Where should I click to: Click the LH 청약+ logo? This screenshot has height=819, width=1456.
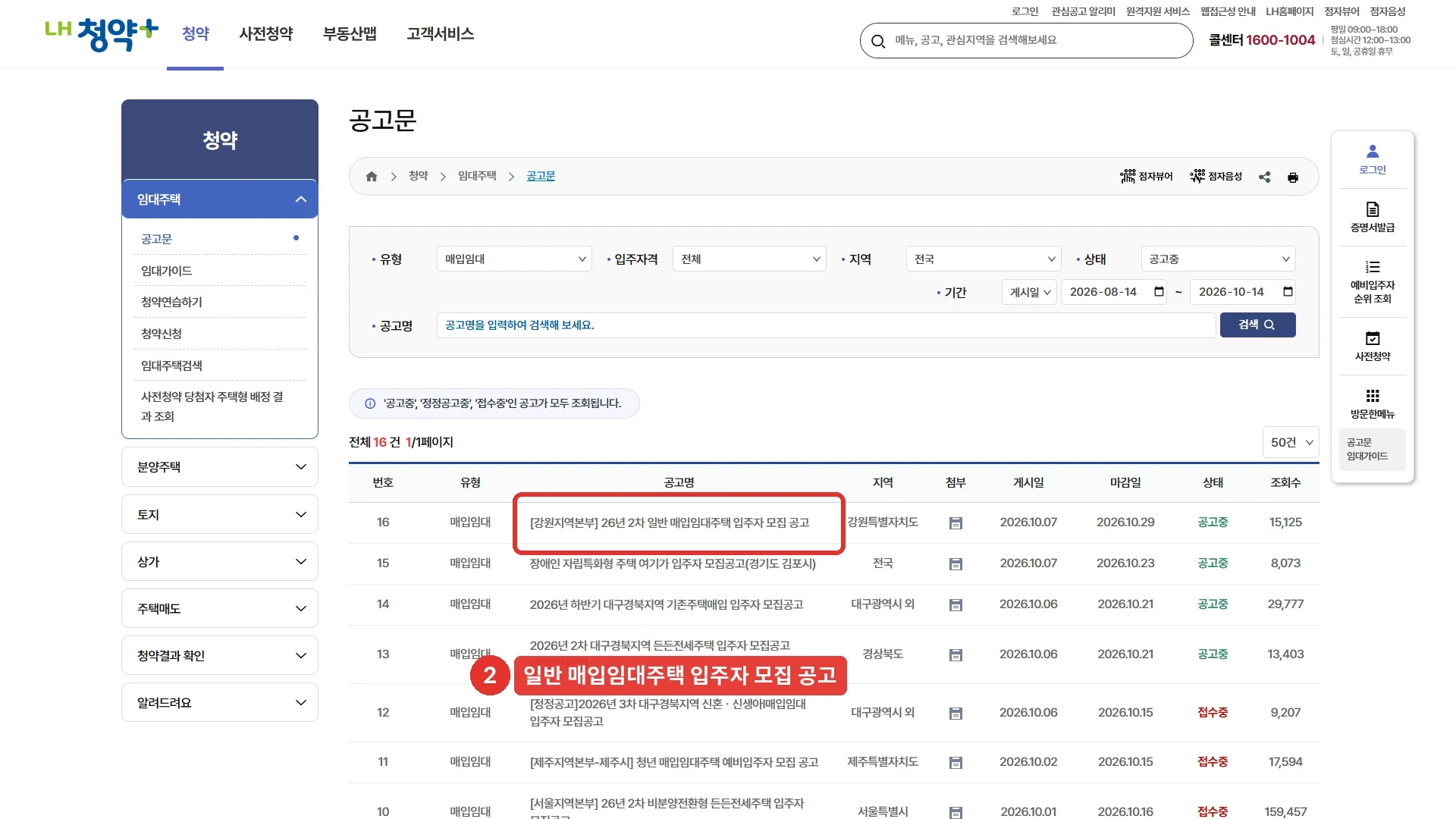tap(102, 34)
